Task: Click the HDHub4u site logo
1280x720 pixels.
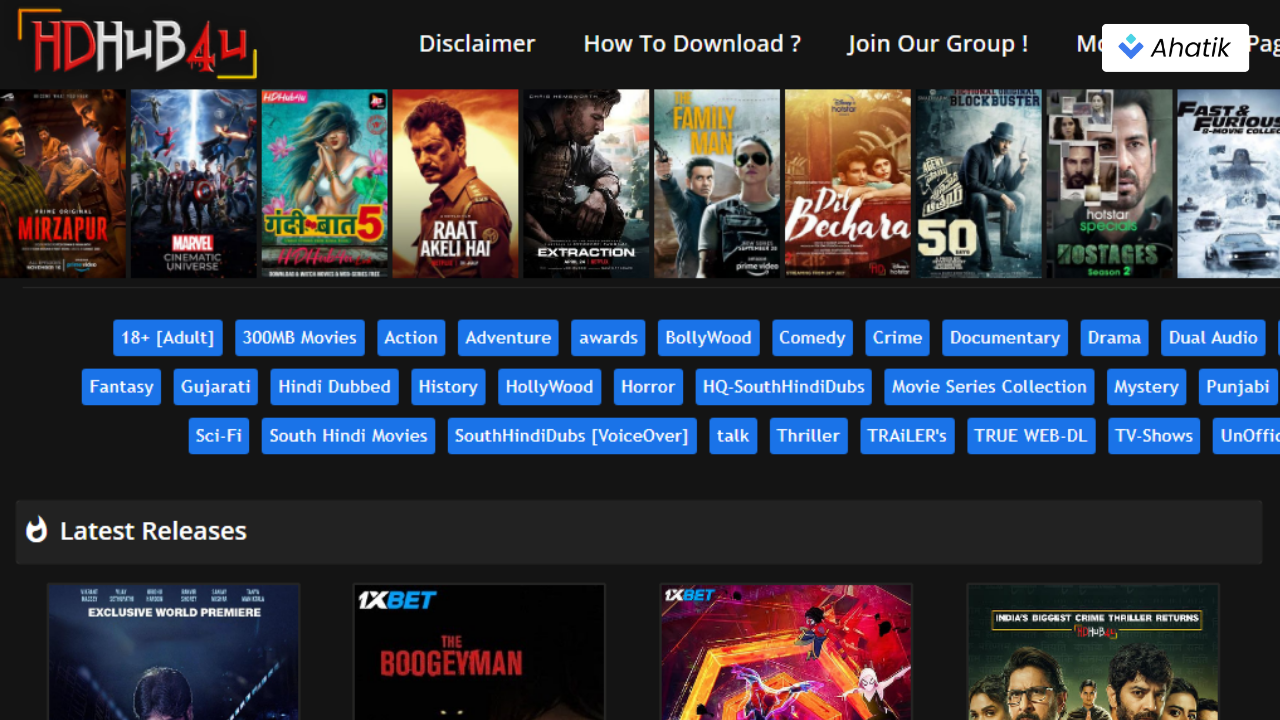Action: tap(137, 42)
